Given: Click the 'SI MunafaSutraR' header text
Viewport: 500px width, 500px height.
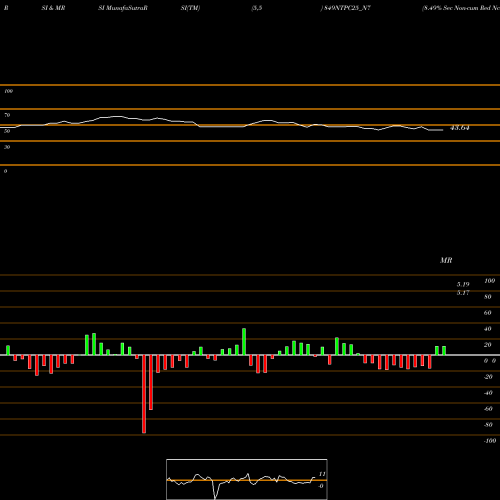Looking at the screenshot, I should [123, 8].
